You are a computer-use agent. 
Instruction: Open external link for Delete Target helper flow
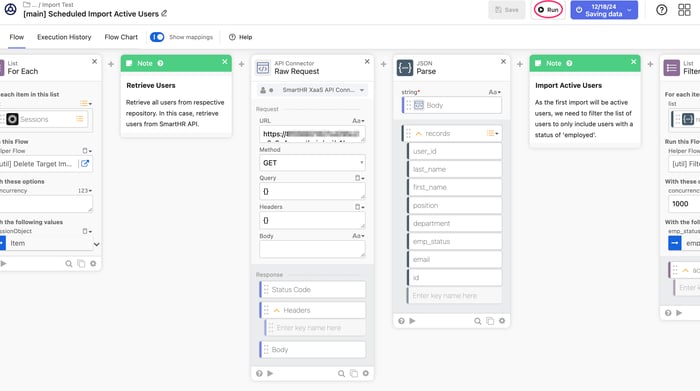pyautogui.click(x=85, y=164)
